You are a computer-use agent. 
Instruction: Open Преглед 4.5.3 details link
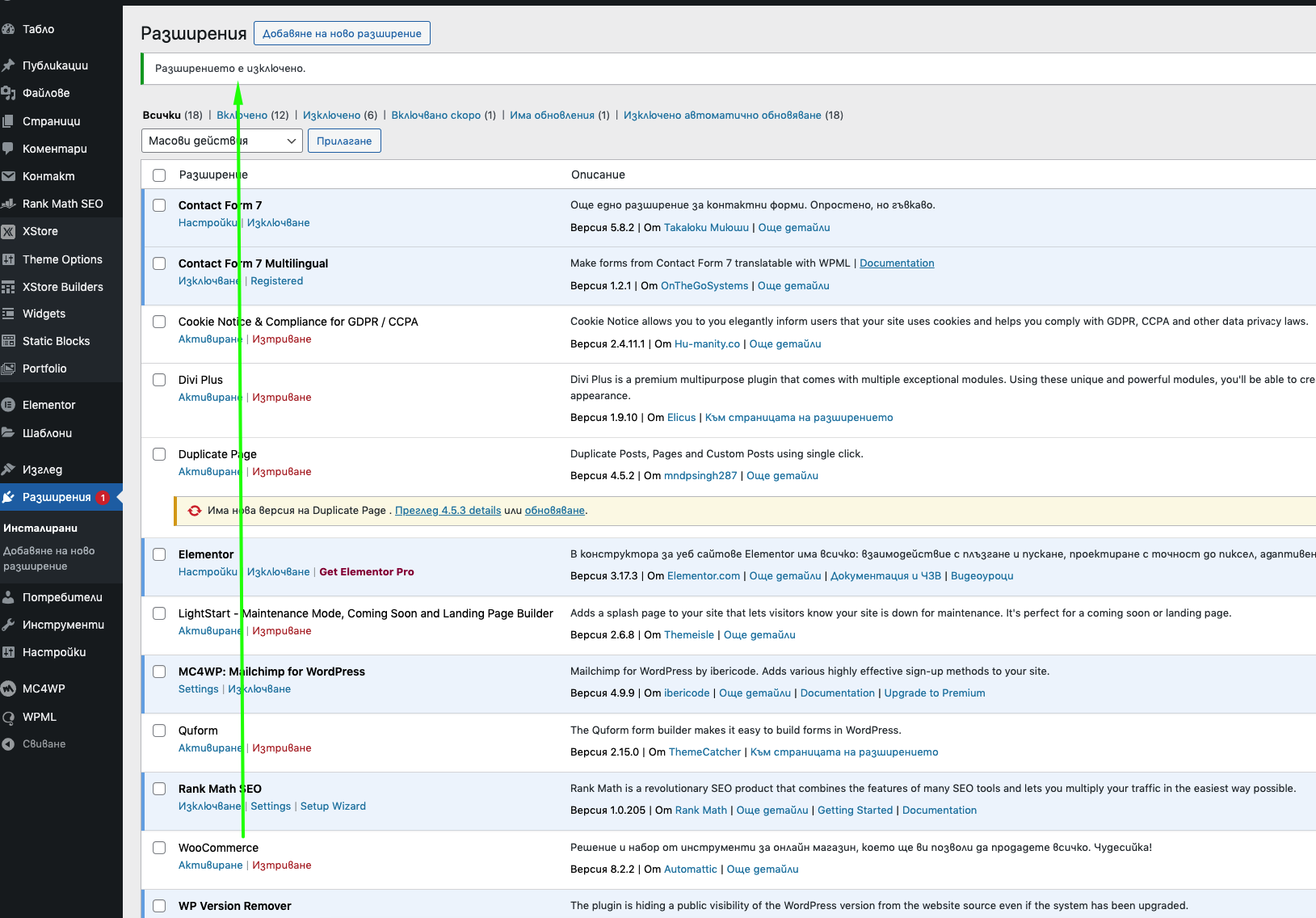click(x=448, y=511)
